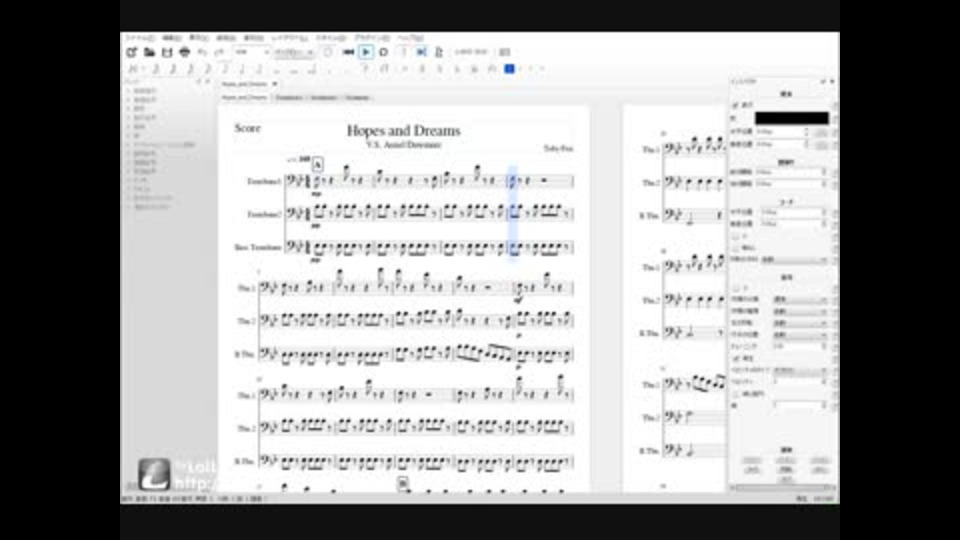Open the note head type dropdown
The width and height of the screenshot is (960, 540).
click(801, 312)
